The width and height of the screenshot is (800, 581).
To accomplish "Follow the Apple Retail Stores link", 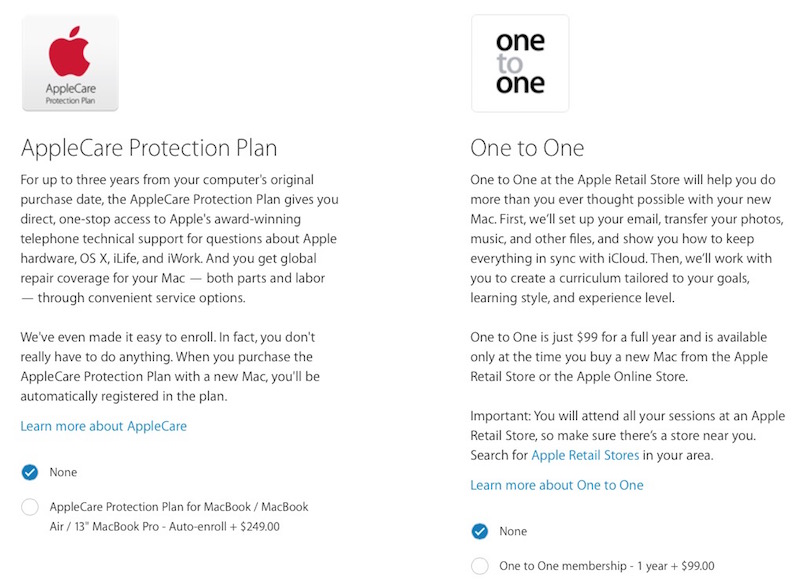I will (586, 455).
